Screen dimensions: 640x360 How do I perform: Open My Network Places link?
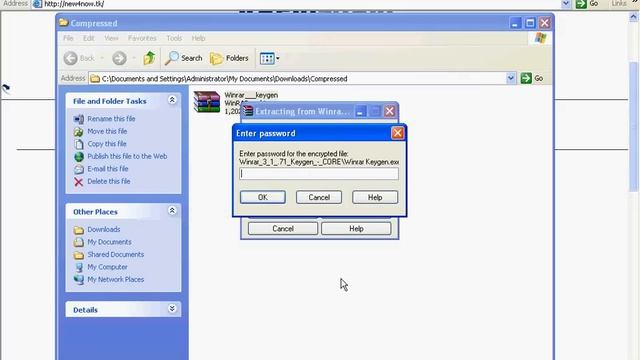116,280
